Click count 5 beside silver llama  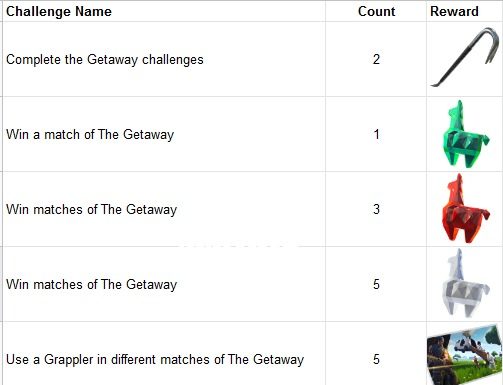[x=376, y=284]
